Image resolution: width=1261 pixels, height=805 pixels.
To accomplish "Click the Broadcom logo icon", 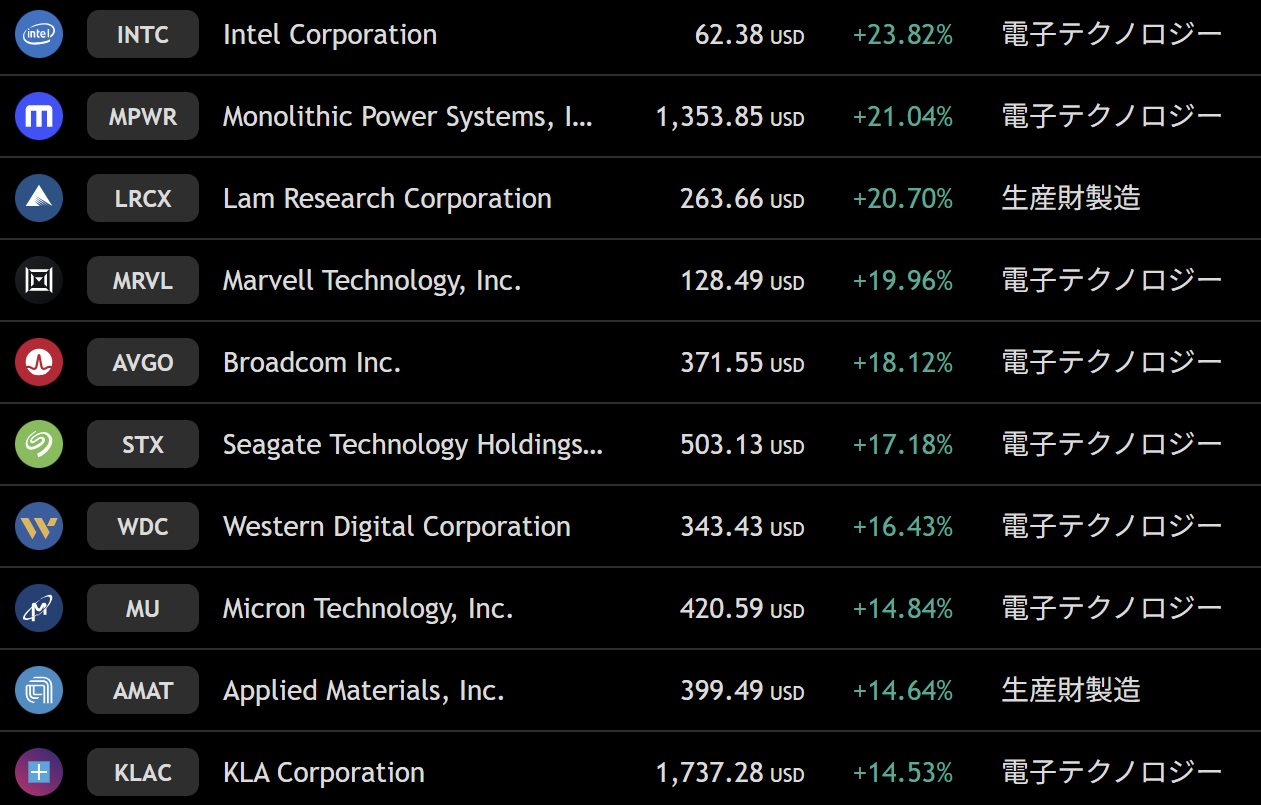I will pos(39,363).
